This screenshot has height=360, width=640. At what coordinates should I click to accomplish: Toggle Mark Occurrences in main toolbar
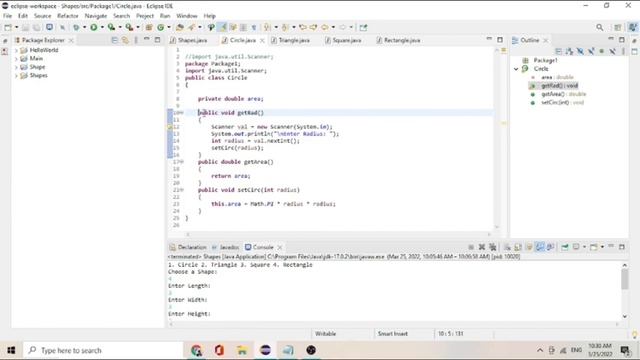(222, 27)
